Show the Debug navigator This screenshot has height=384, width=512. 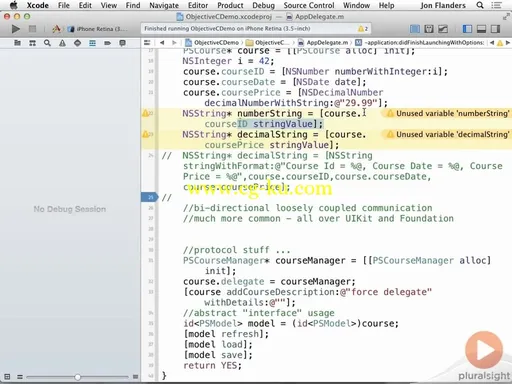[92, 43]
